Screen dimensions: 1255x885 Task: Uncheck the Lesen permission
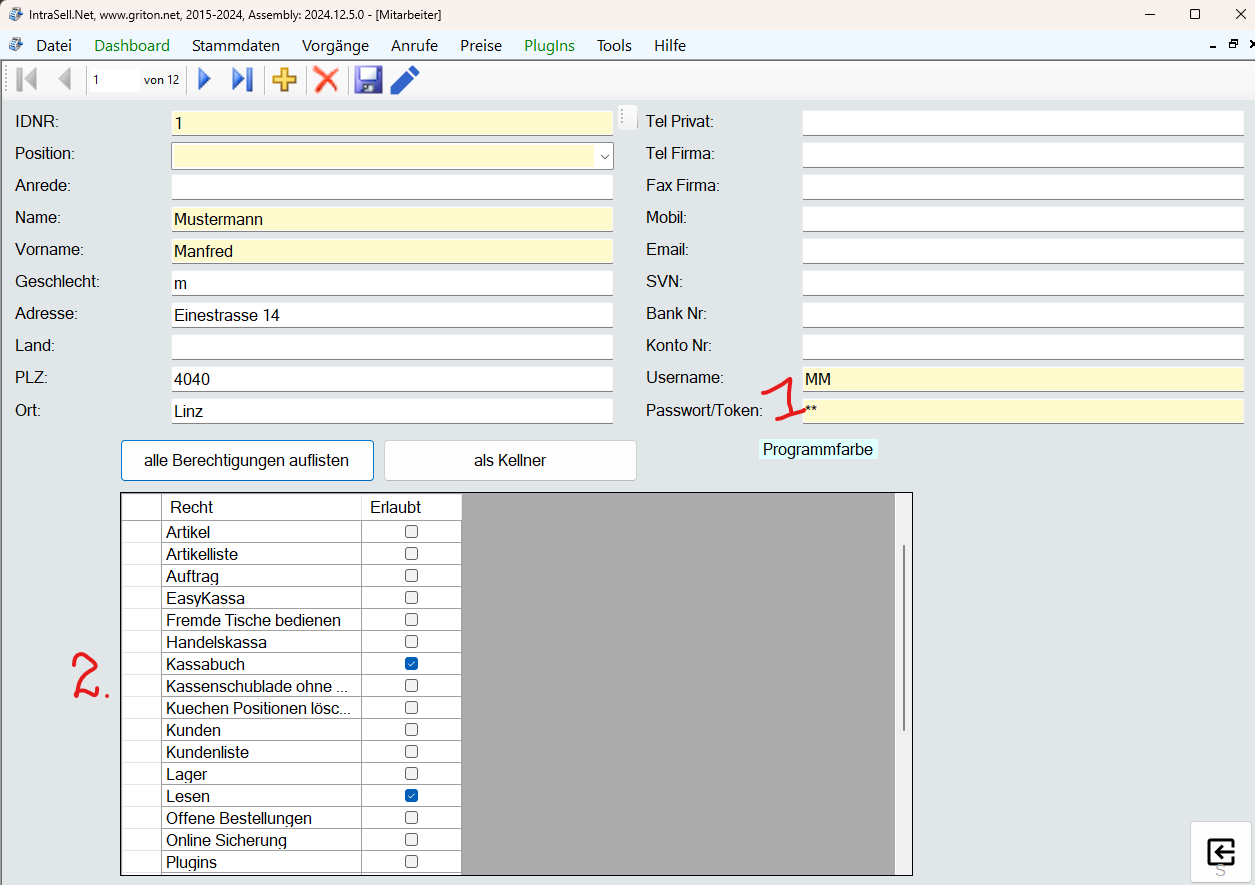click(x=411, y=796)
